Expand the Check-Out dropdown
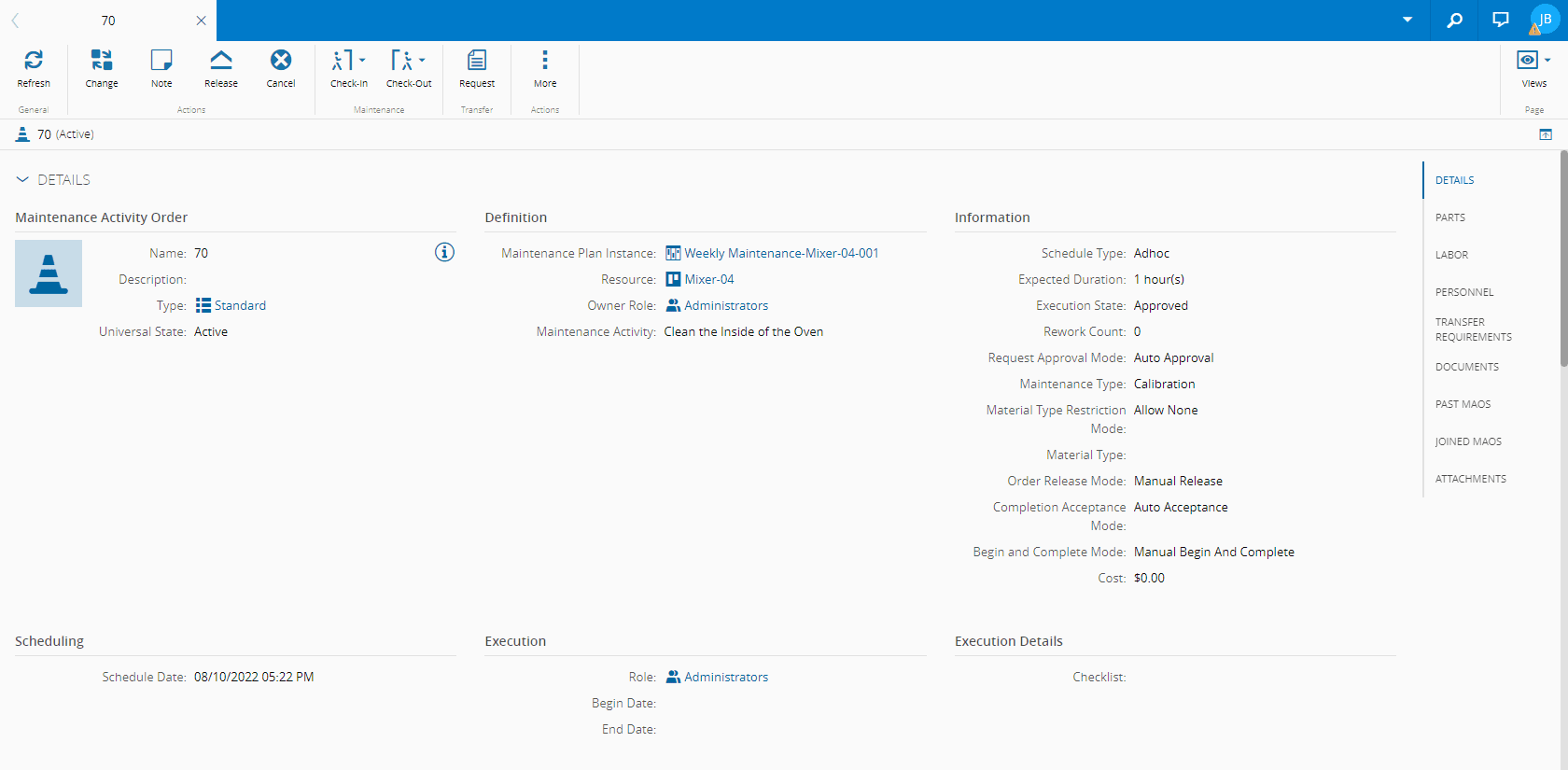The width and height of the screenshot is (1568, 770). coord(422,60)
